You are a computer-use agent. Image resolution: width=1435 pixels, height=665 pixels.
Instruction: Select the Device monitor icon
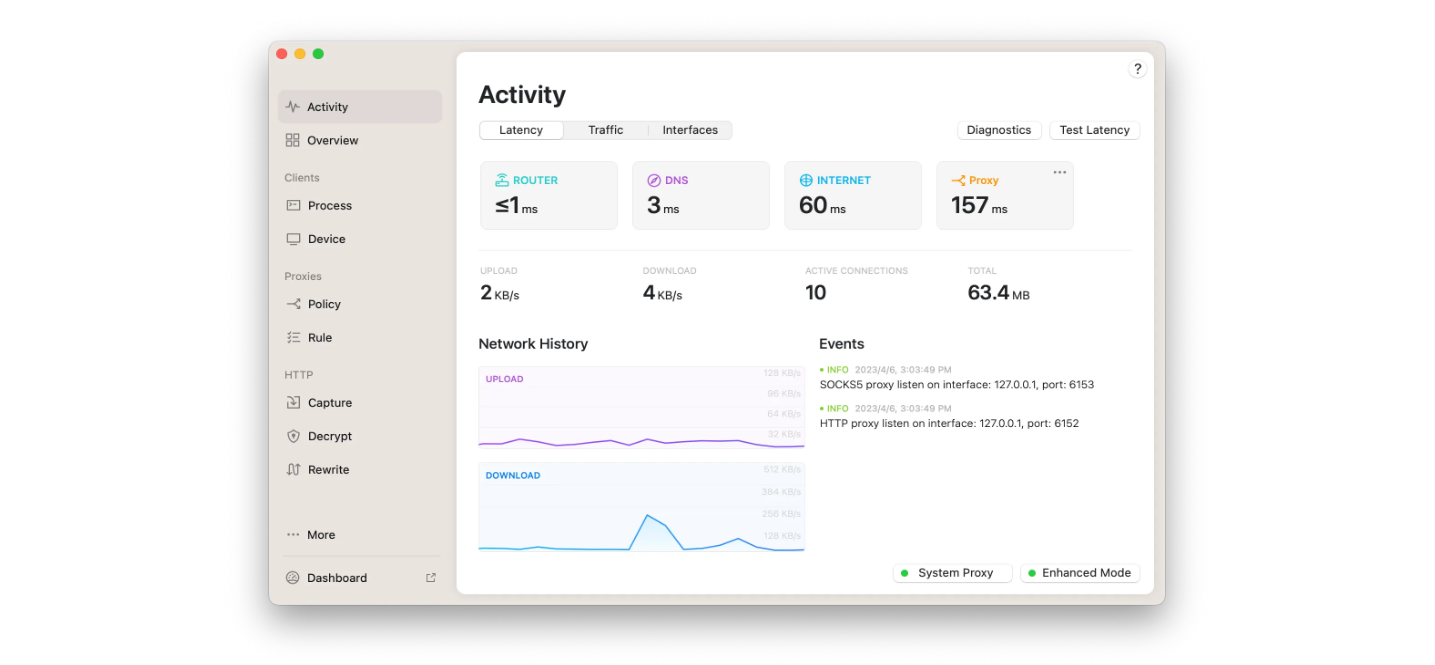(x=293, y=239)
